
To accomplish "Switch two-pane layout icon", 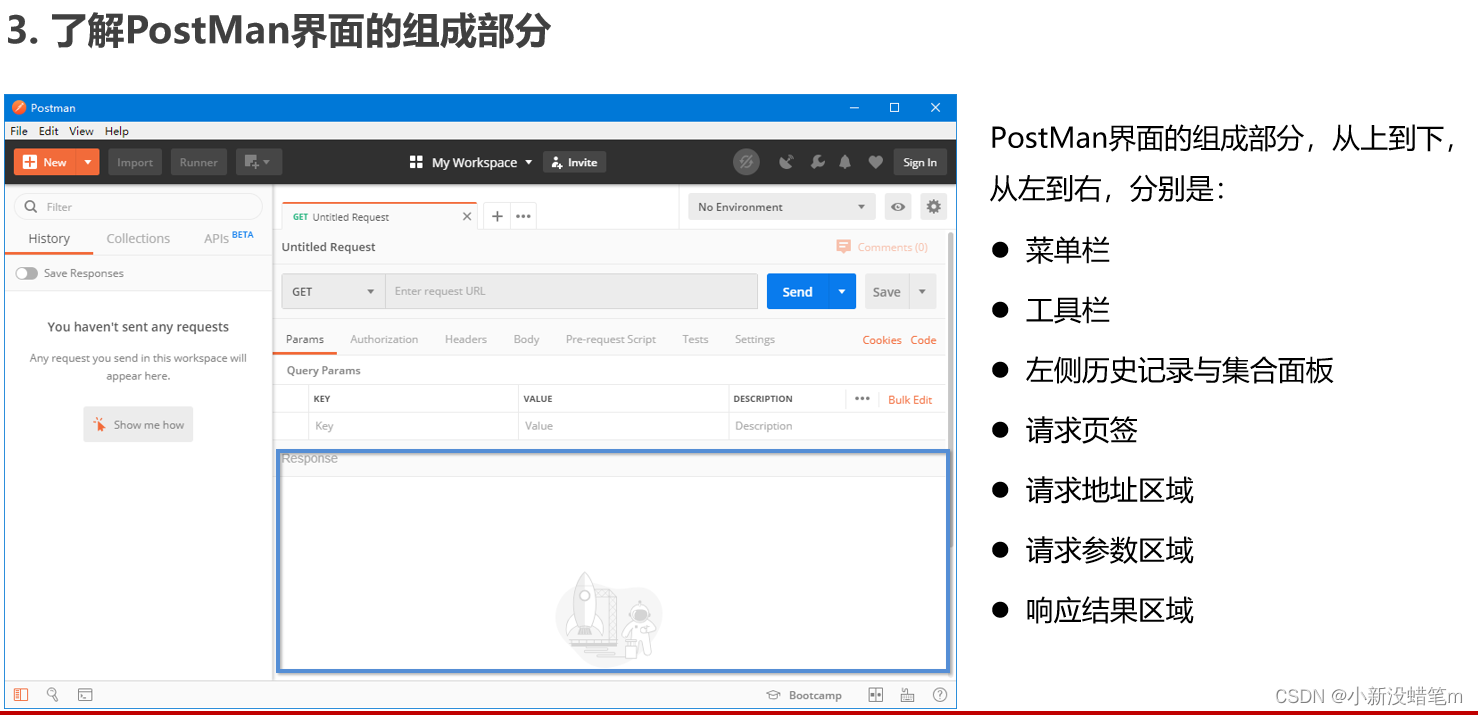I will tap(876, 695).
